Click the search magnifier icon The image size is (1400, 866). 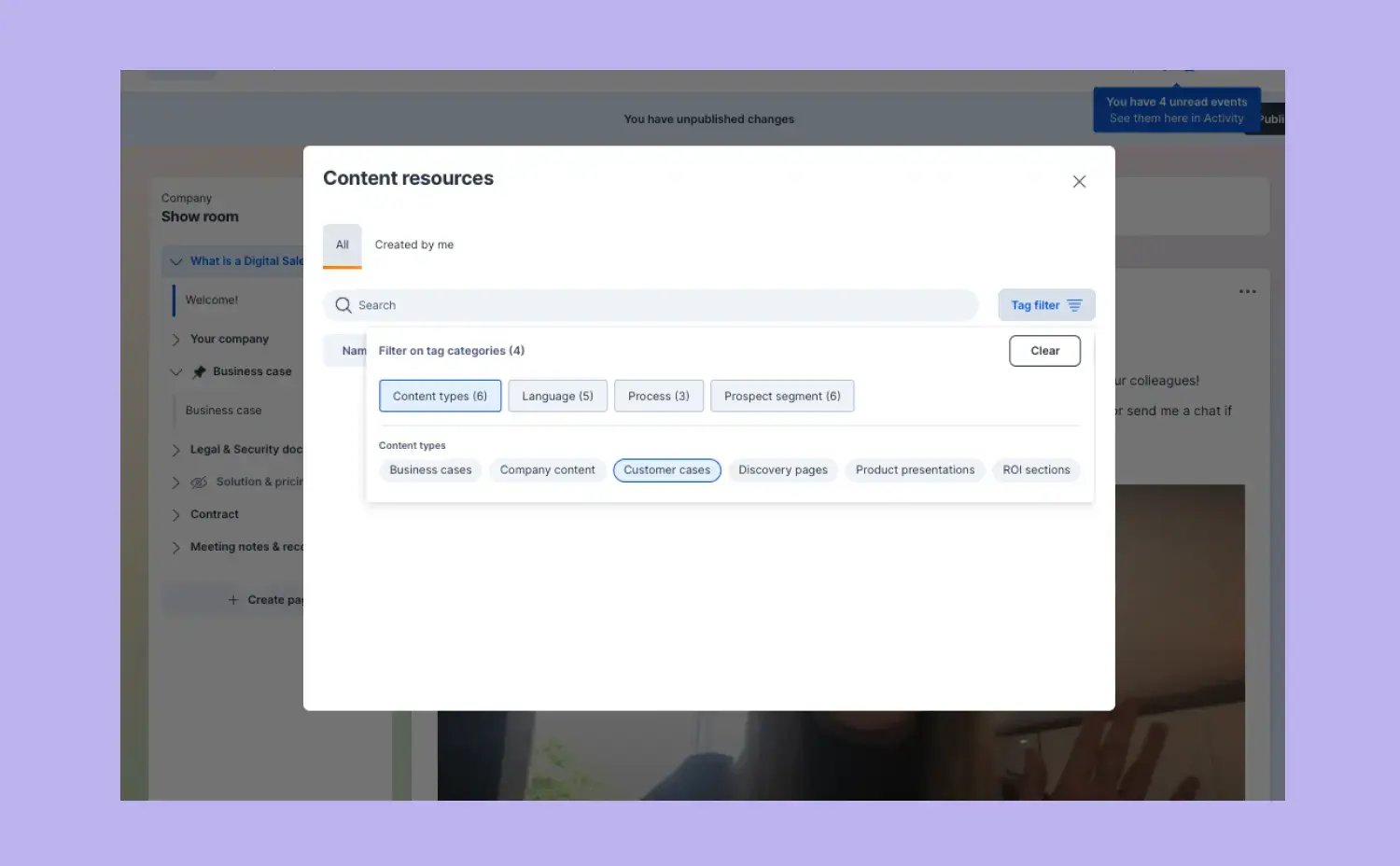[x=343, y=305]
